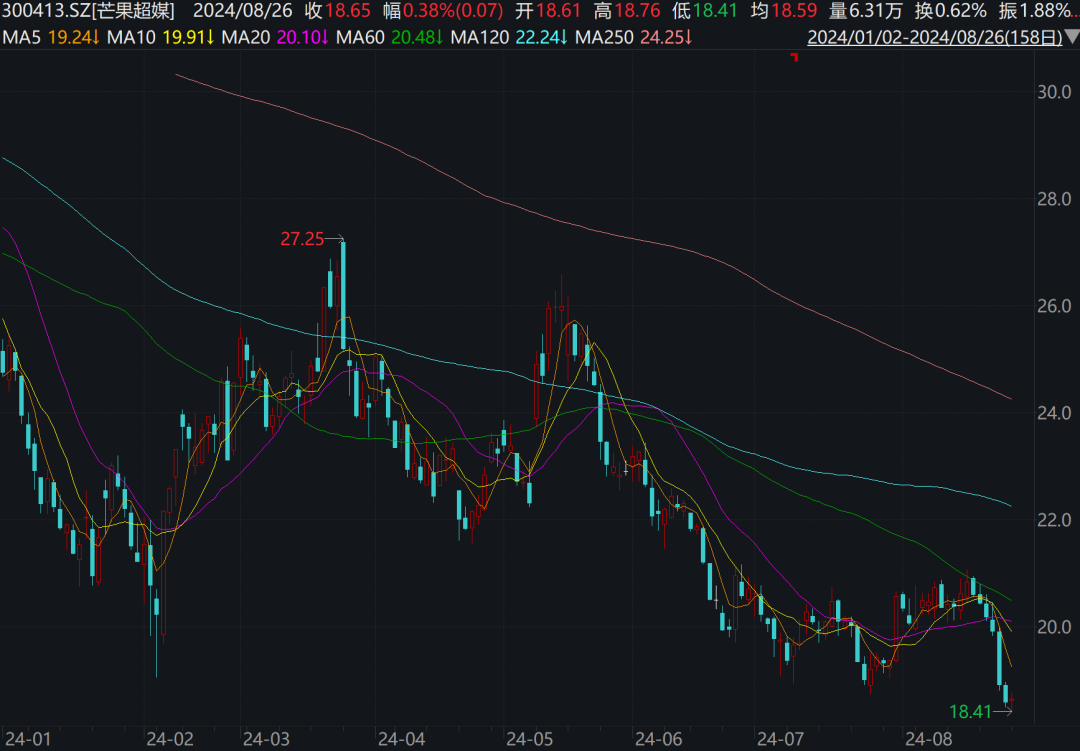Viewport: 1080px width, 751px height.
Task: Click the 2024/01/02-2024/08/26(158日) date range link
Action: coord(935,37)
